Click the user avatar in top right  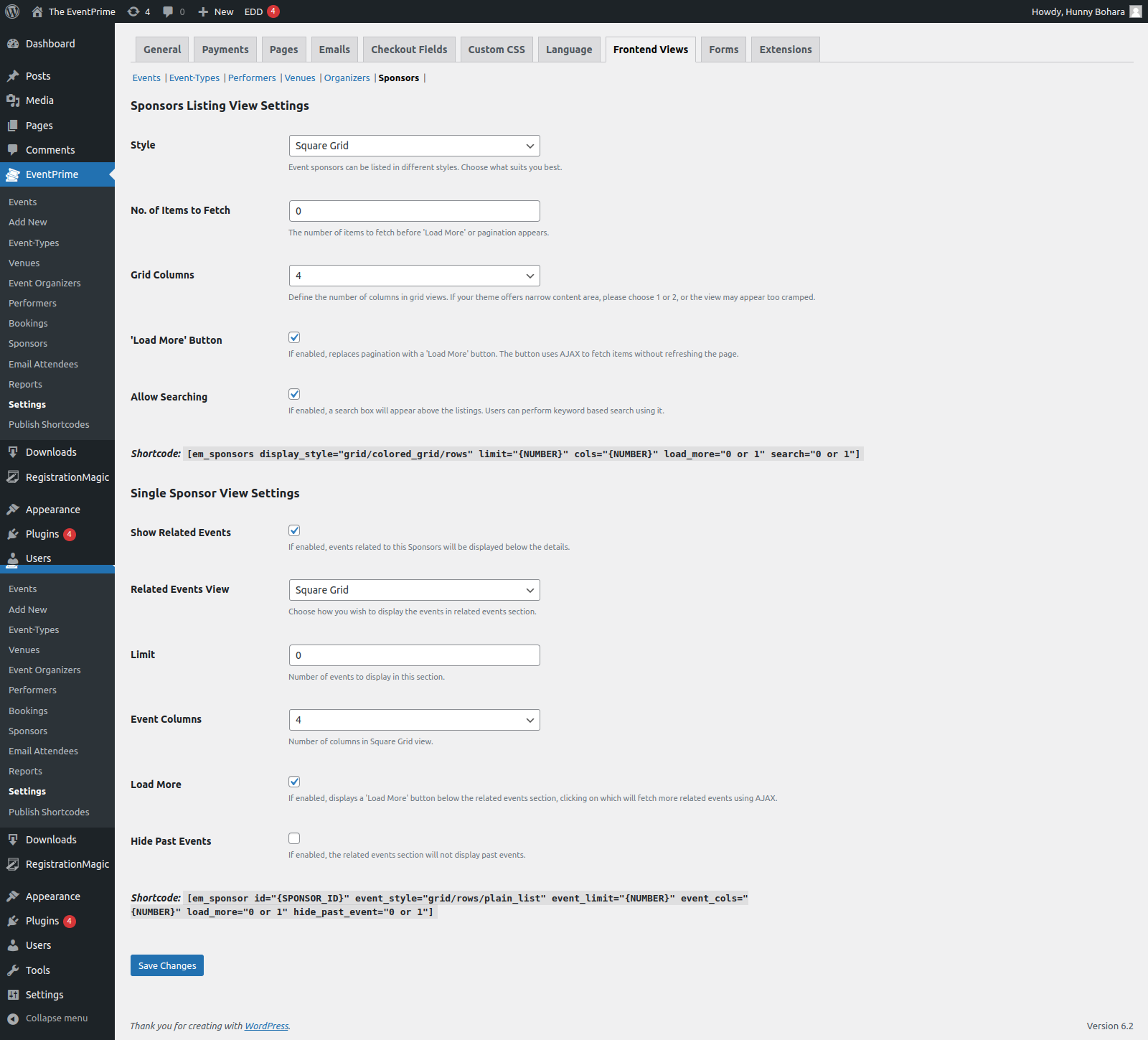pos(1135,11)
